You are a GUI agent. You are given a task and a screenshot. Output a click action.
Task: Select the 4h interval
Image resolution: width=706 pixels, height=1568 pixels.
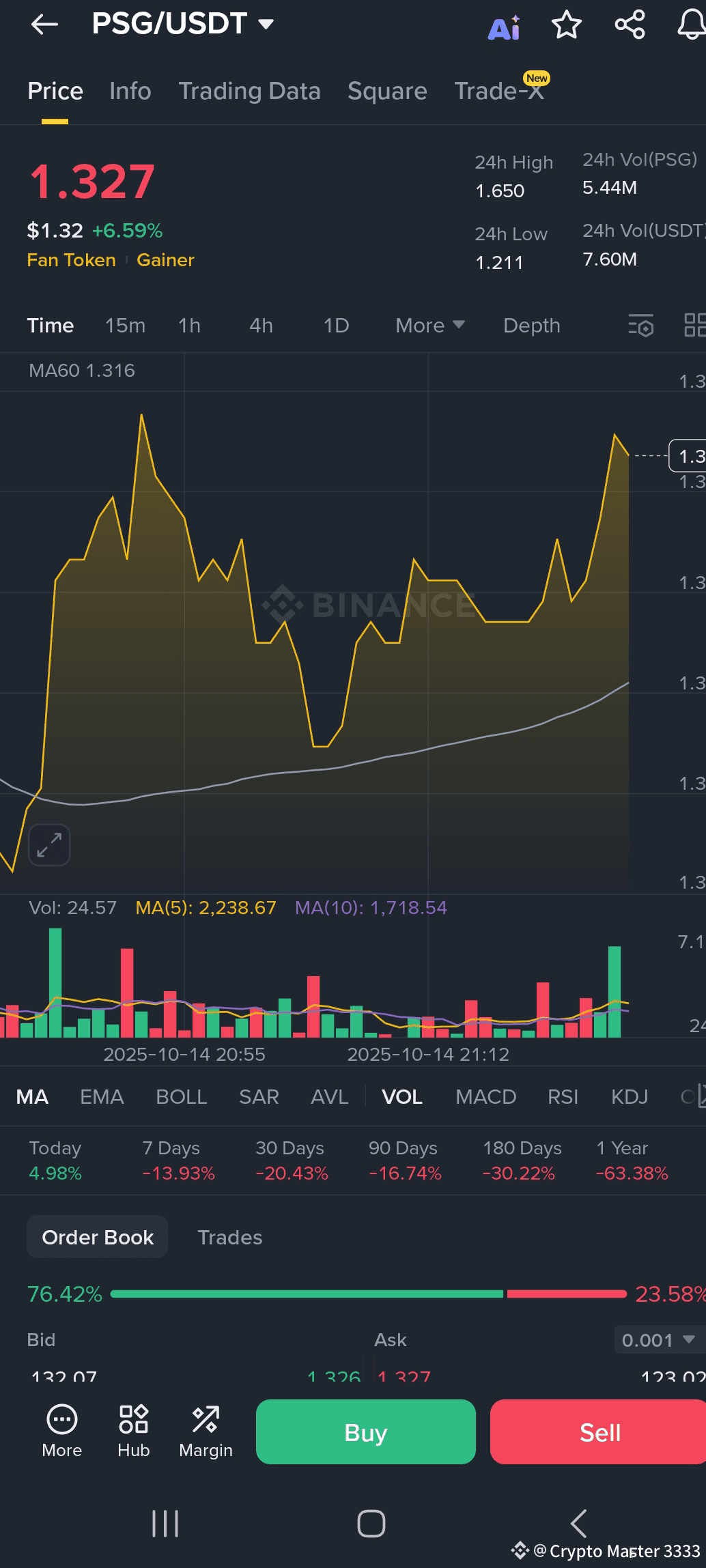coord(261,326)
